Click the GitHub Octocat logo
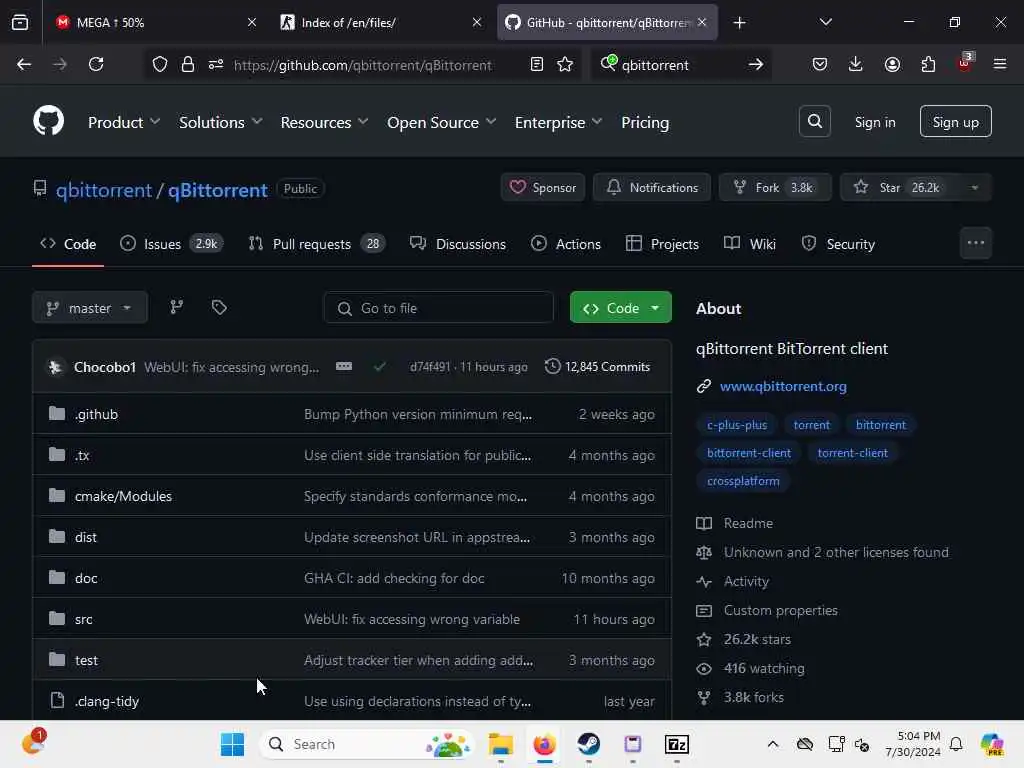The height and width of the screenshot is (768, 1024). (48, 121)
